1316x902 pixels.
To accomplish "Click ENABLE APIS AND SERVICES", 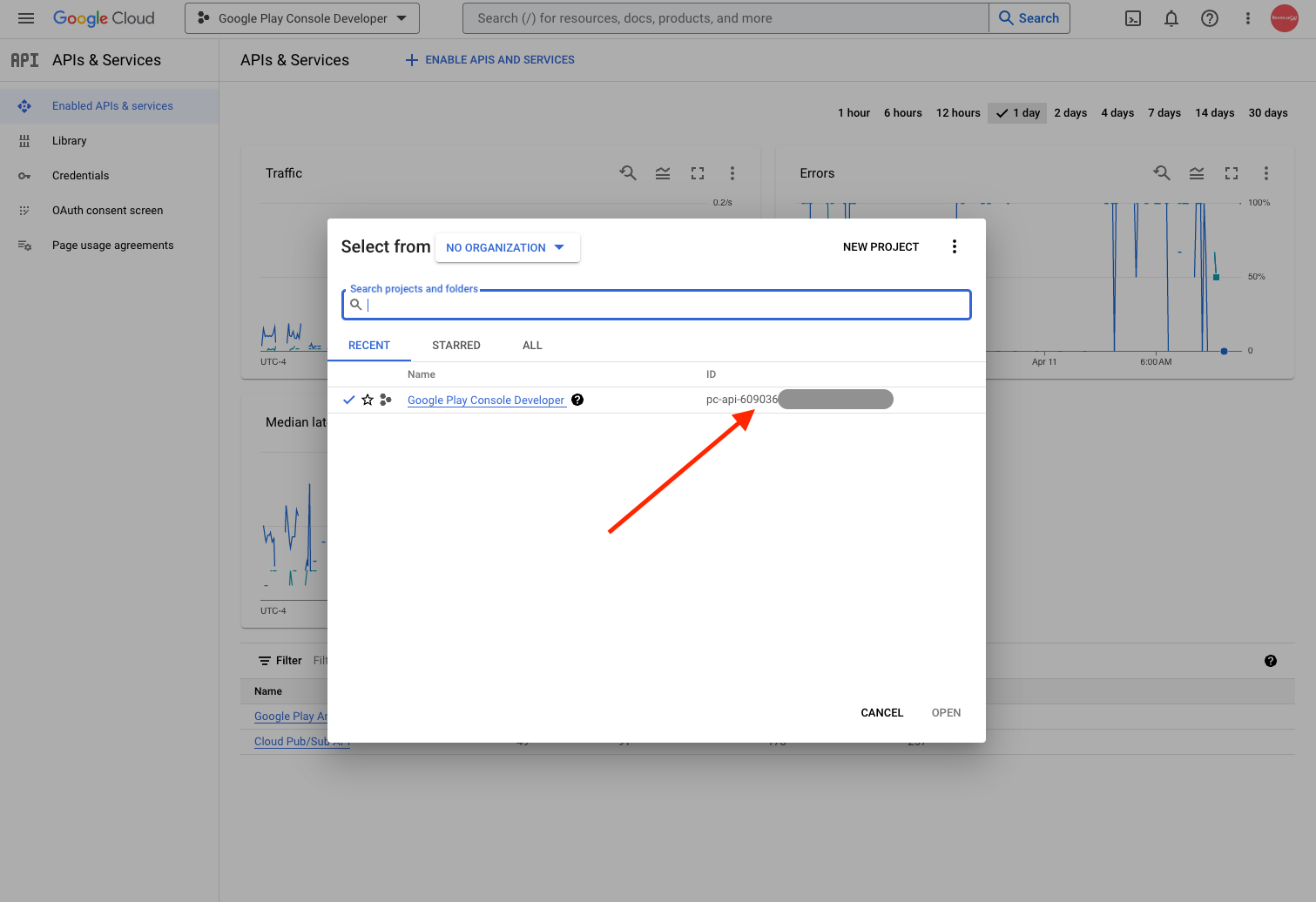I will (489, 60).
